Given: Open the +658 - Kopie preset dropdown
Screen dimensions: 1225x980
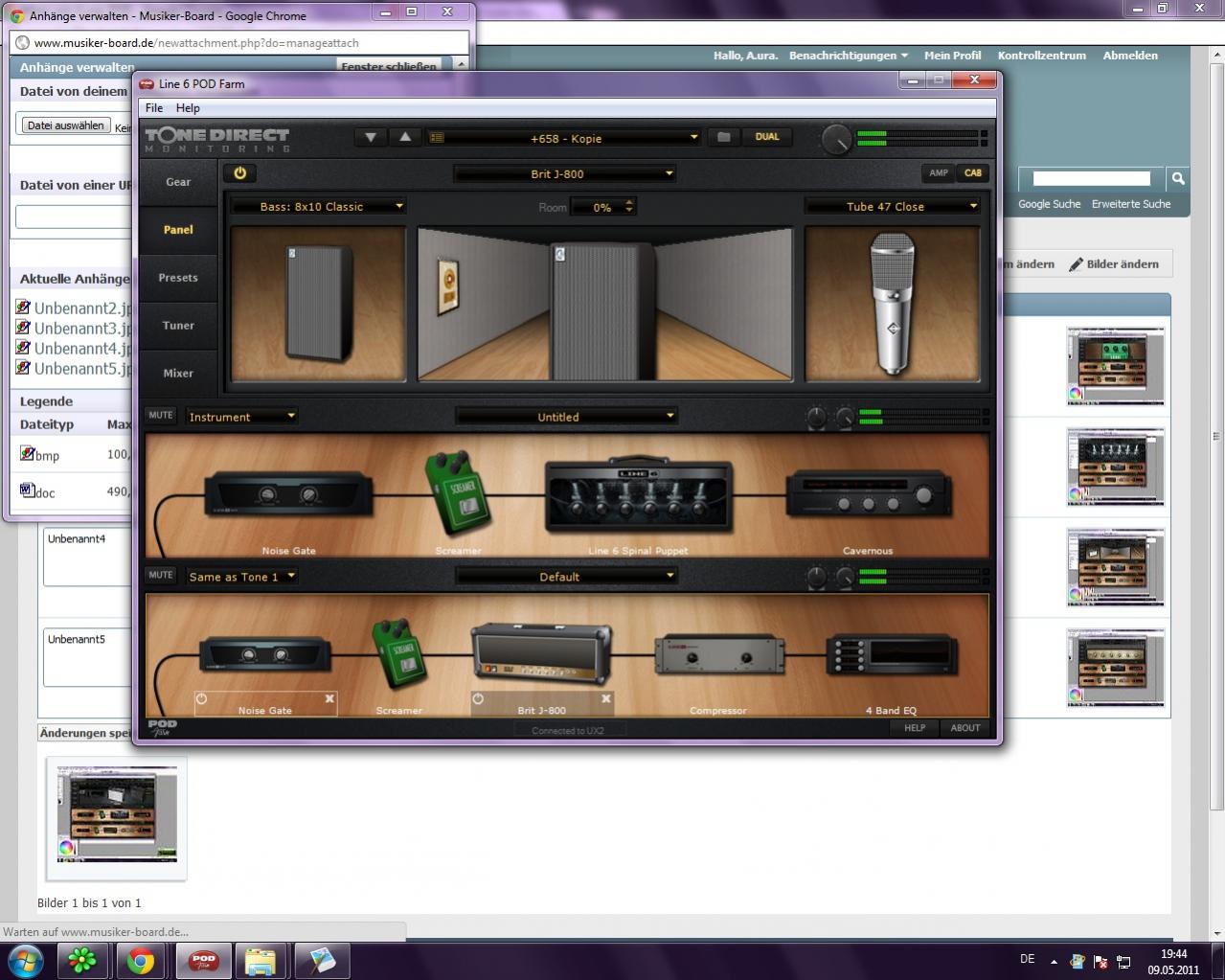Looking at the screenshot, I should (x=565, y=138).
